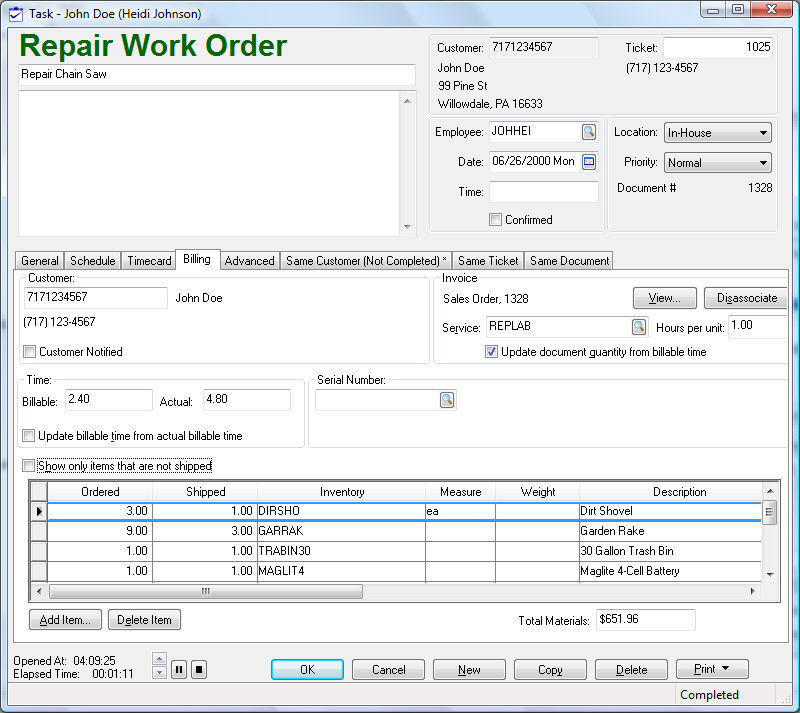Check the Customer Notified box
Viewport: 800px width, 713px height.
(30, 352)
